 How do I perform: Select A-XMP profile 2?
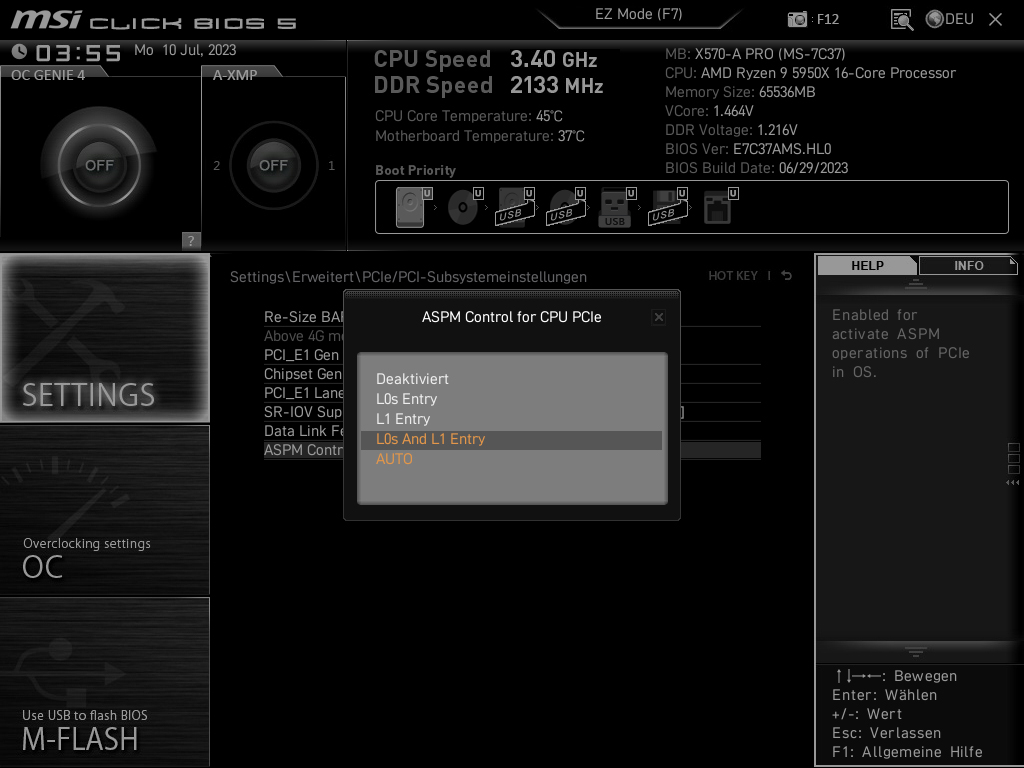216,166
